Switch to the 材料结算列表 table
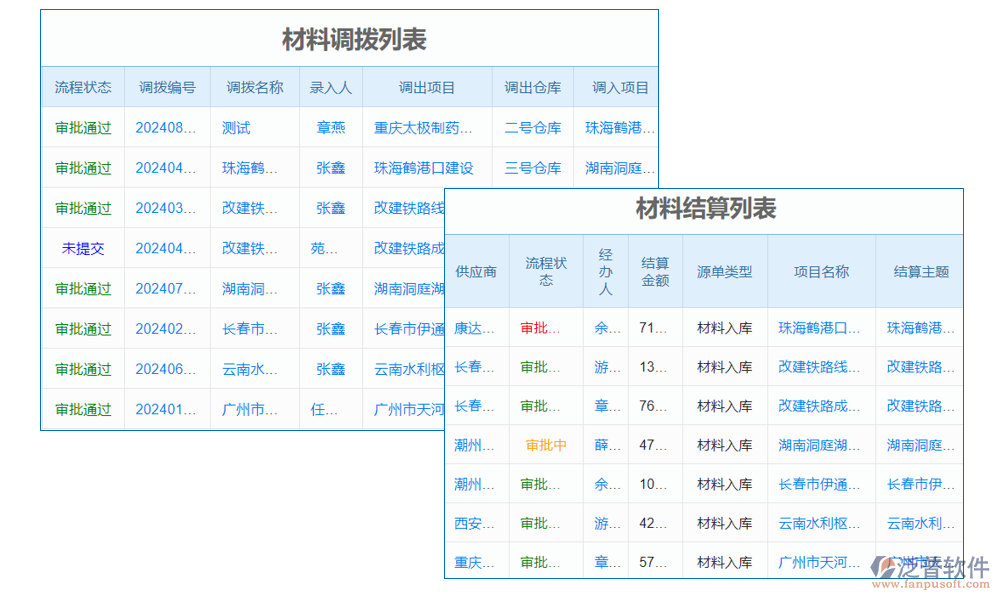The width and height of the screenshot is (1000, 600). pos(705,212)
